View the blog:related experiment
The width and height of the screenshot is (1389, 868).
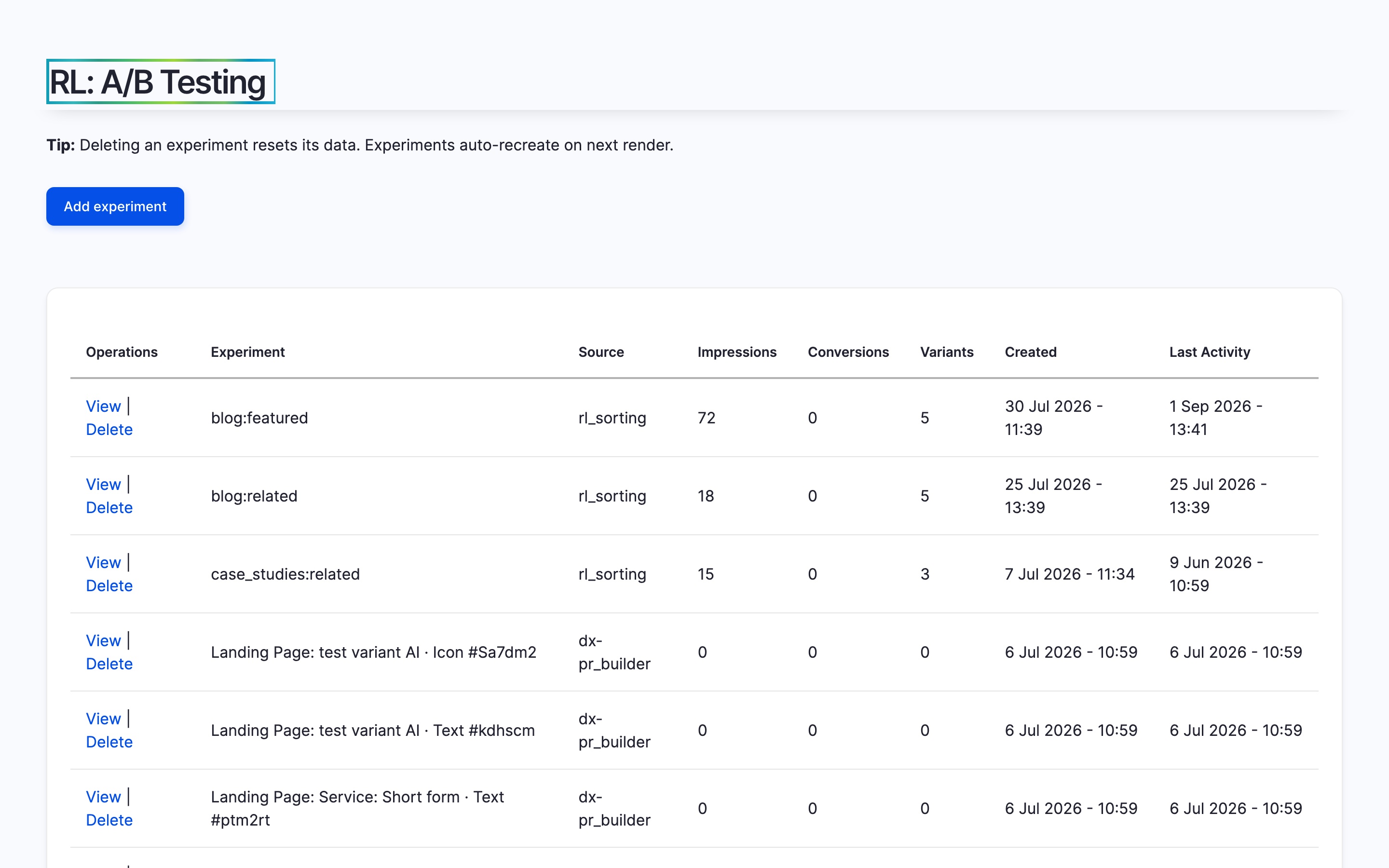[x=103, y=484]
